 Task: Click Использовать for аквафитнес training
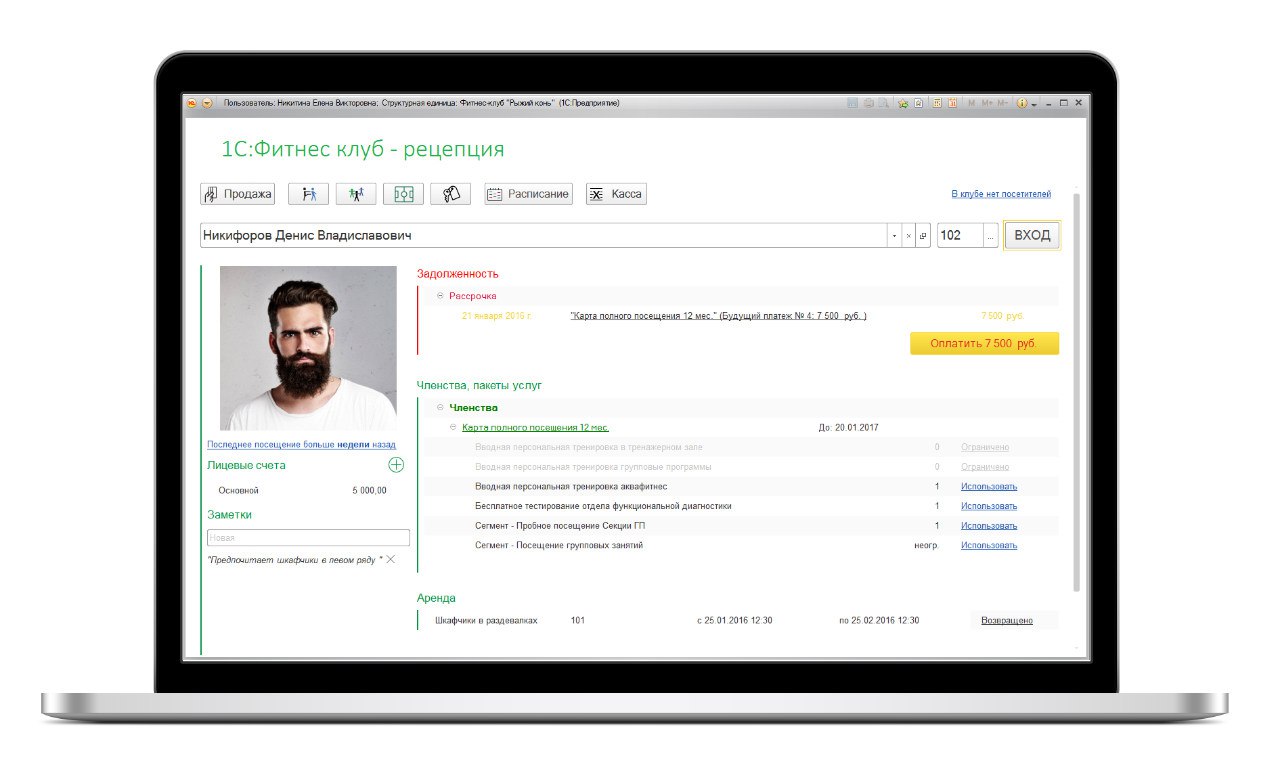pyautogui.click(x=989, y=487)
